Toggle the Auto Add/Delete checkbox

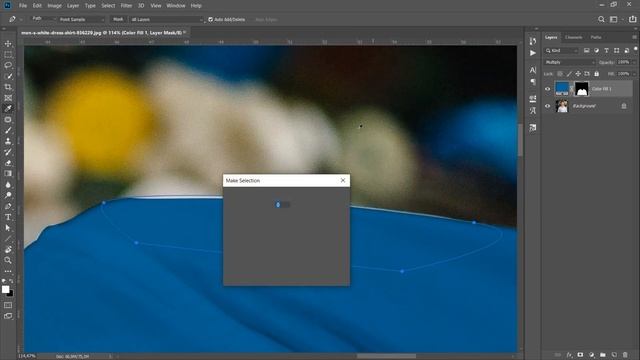(x=211, y=19)
